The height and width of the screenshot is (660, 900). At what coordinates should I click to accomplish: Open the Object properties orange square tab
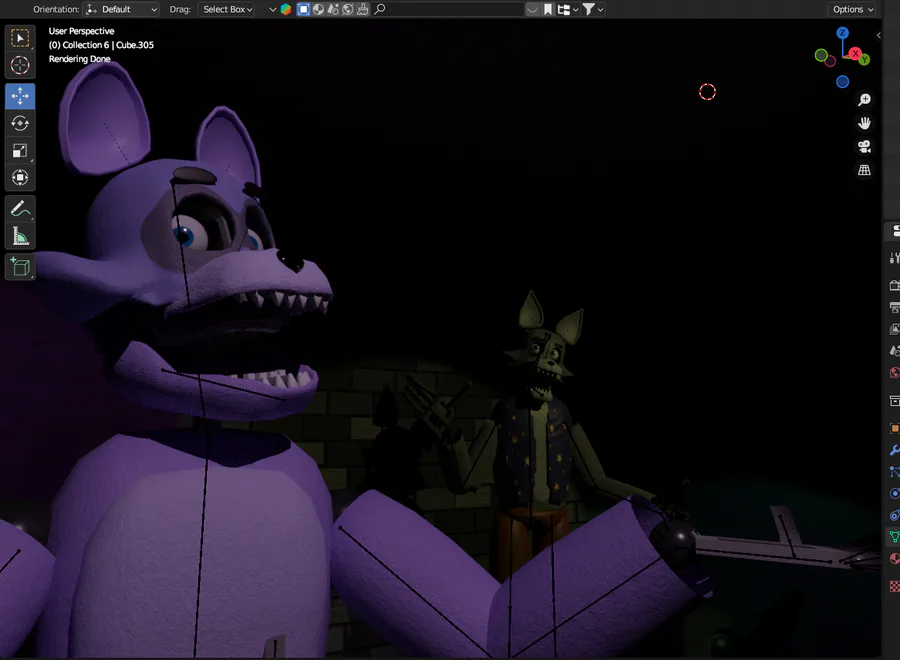point(894,428)
